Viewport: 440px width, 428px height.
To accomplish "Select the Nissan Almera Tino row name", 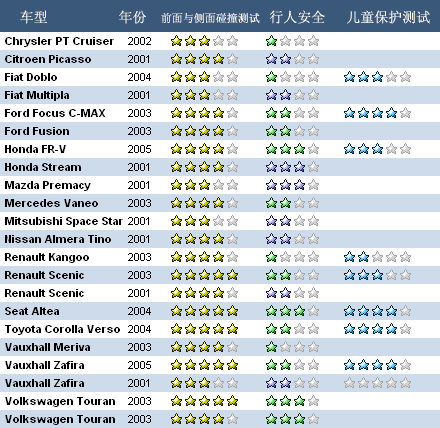I will click(x=58, y=239).
